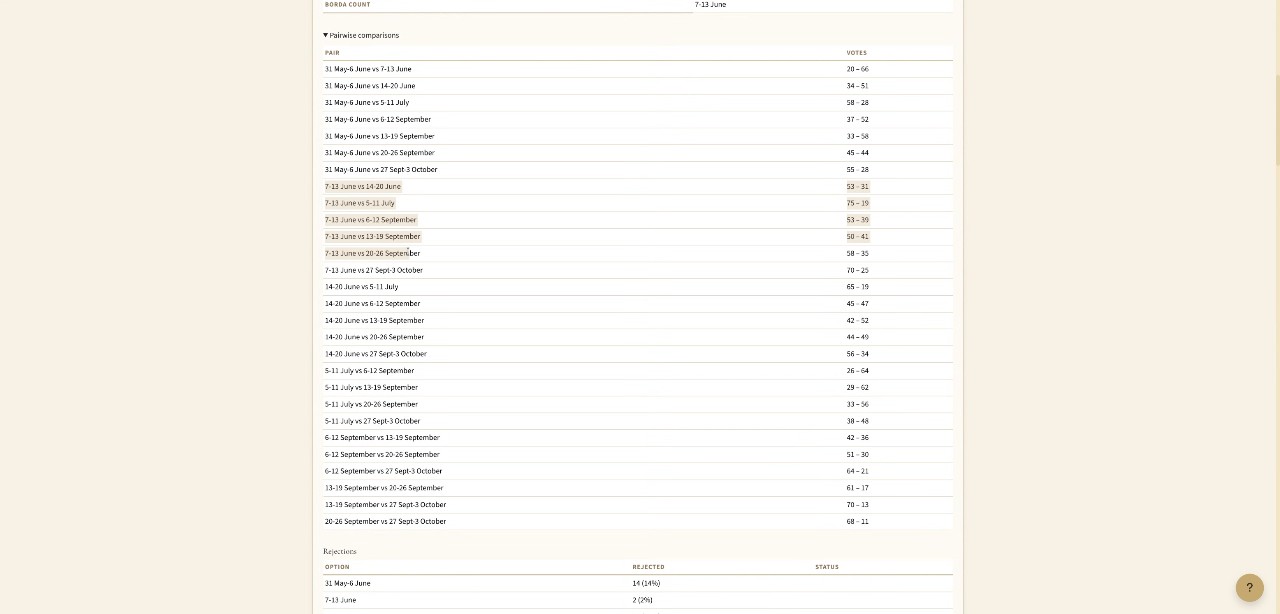Click the 61 – 17 votes value

[857, 488]
